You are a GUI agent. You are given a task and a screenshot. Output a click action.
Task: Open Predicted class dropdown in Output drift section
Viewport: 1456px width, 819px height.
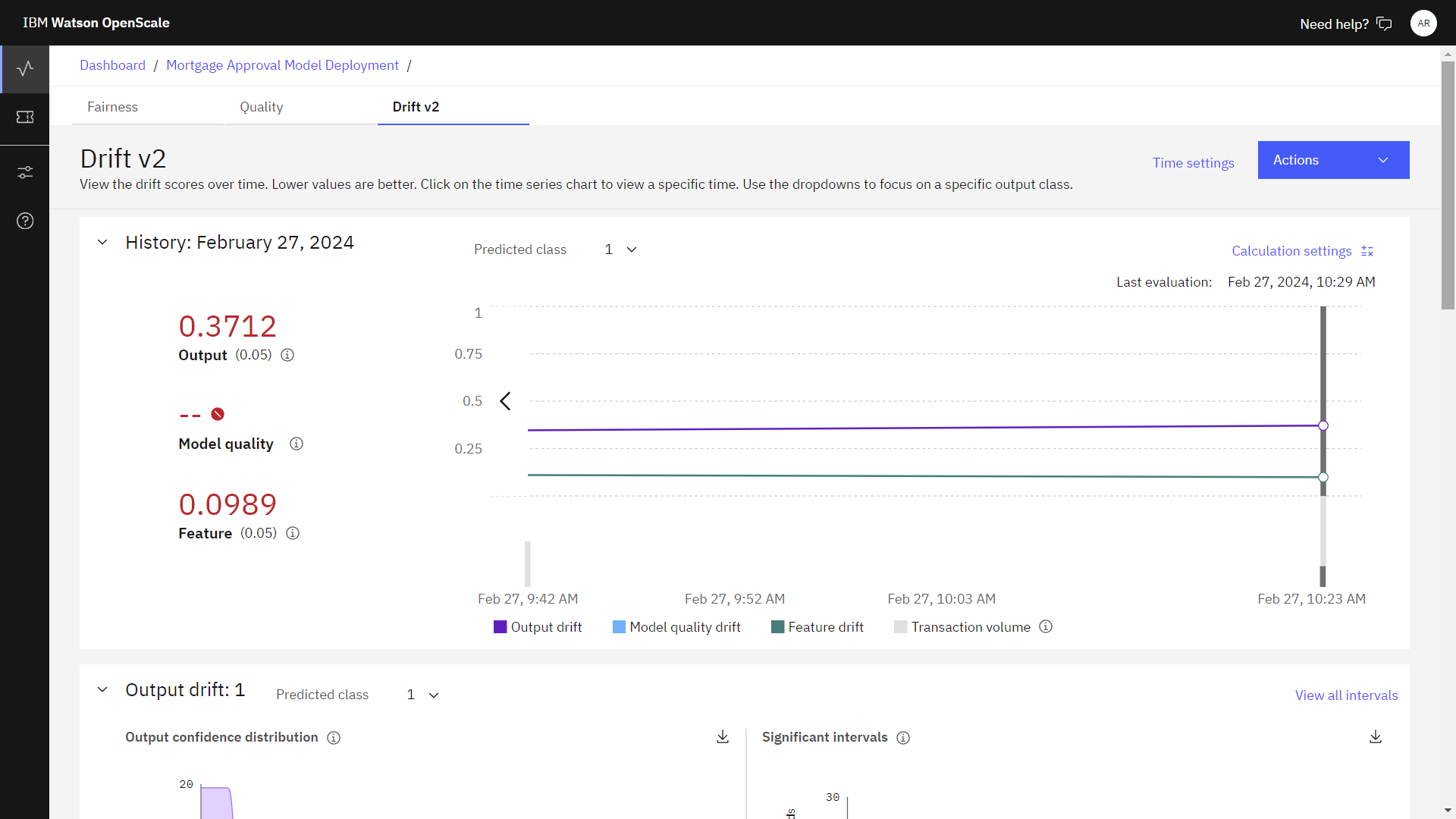coord(422,695)
